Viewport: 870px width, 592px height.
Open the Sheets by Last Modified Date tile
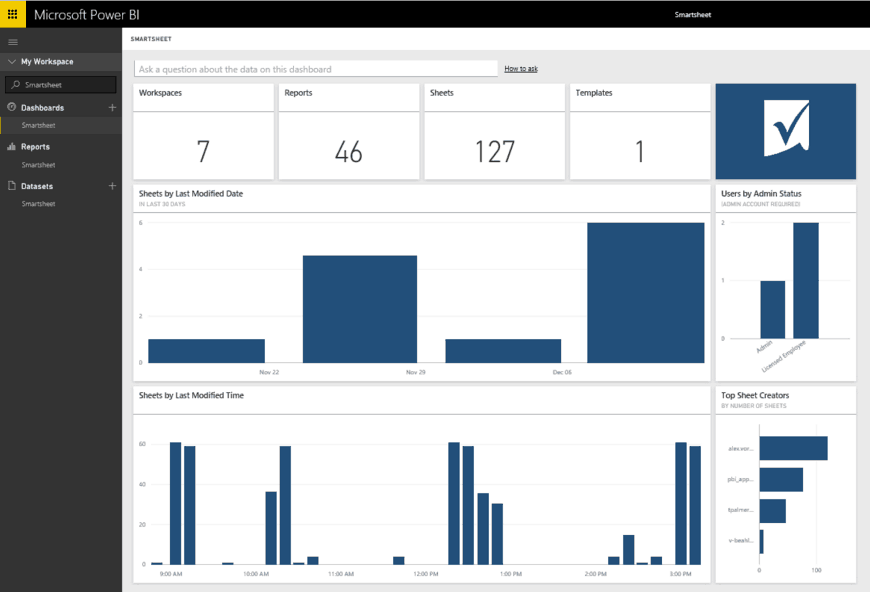420,280
